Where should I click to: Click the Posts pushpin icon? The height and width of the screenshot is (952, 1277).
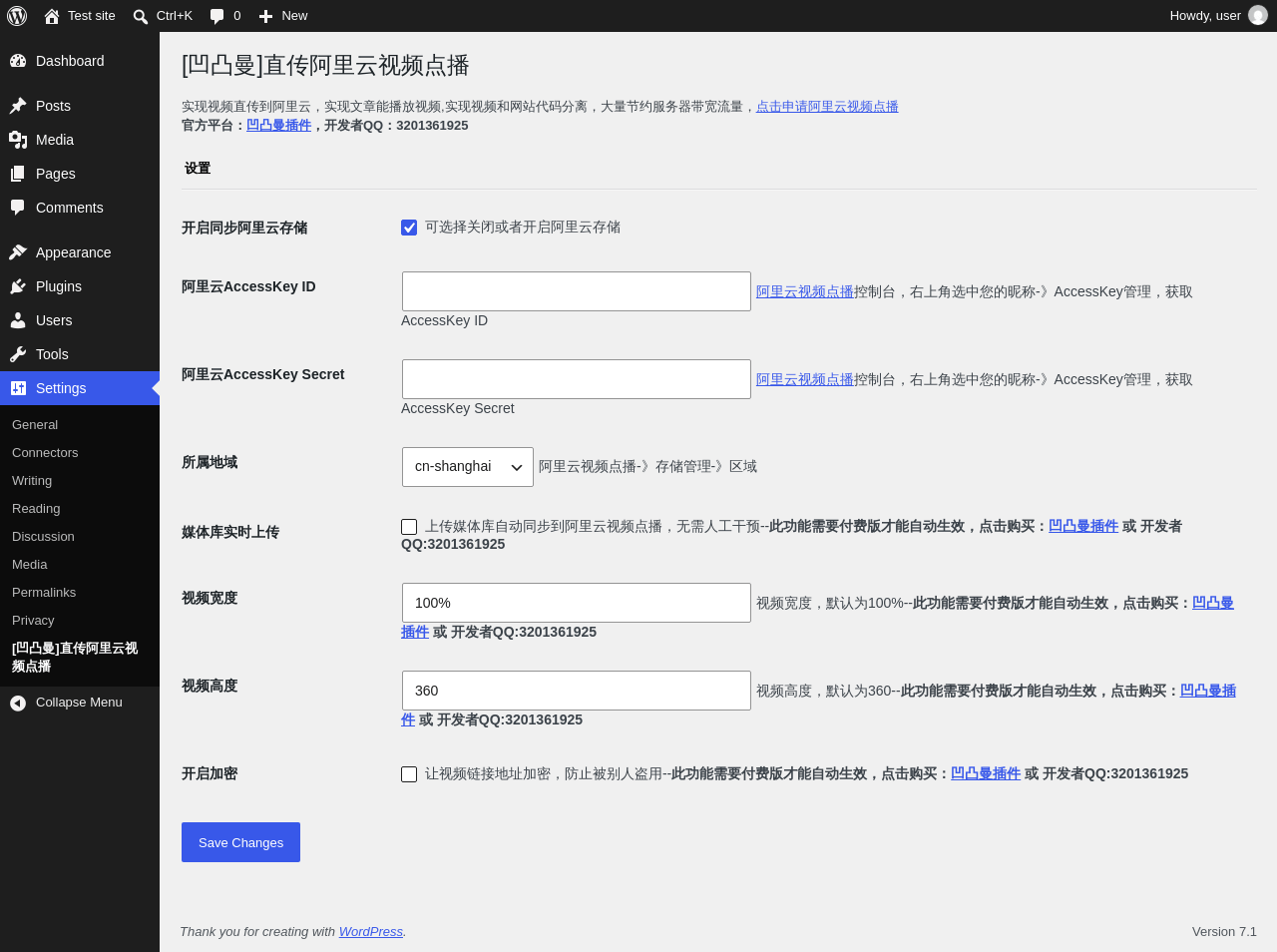coord(18,106)
